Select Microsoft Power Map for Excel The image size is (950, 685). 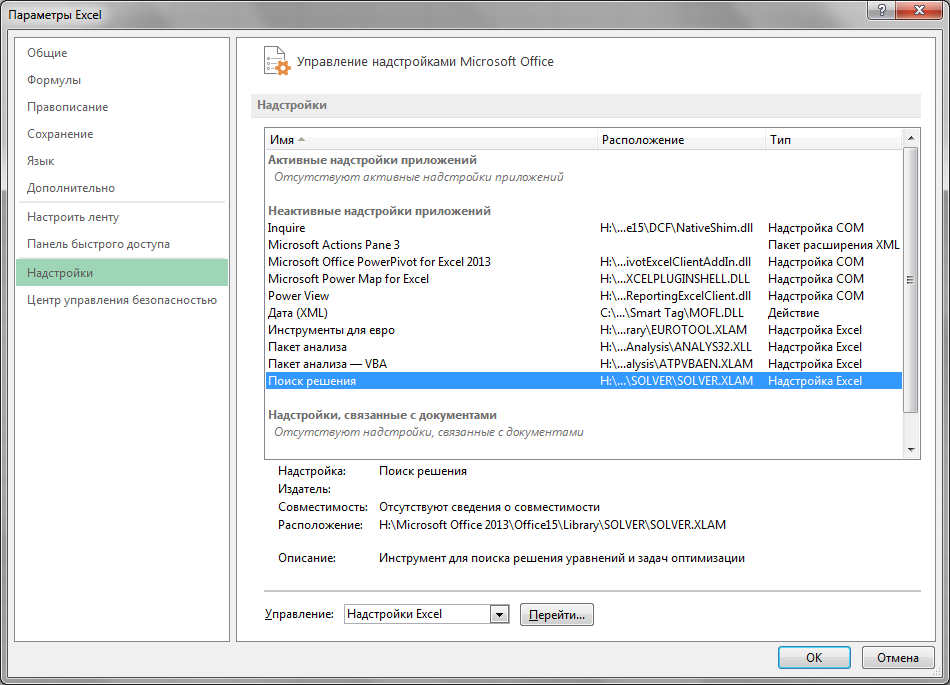[583, 279]
